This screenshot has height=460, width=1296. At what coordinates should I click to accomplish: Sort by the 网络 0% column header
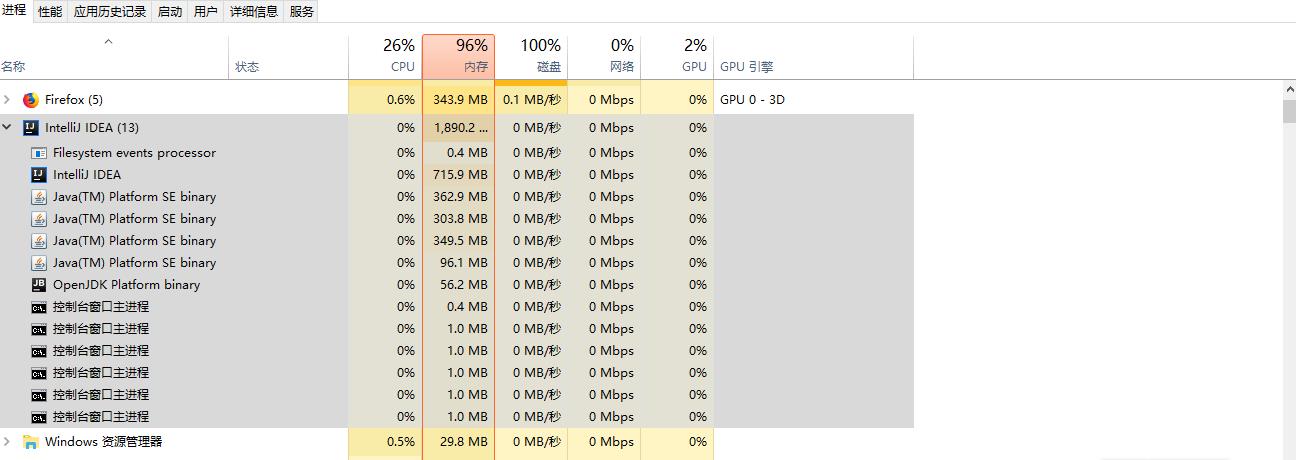pyautogui.click(x=604, y=56)
